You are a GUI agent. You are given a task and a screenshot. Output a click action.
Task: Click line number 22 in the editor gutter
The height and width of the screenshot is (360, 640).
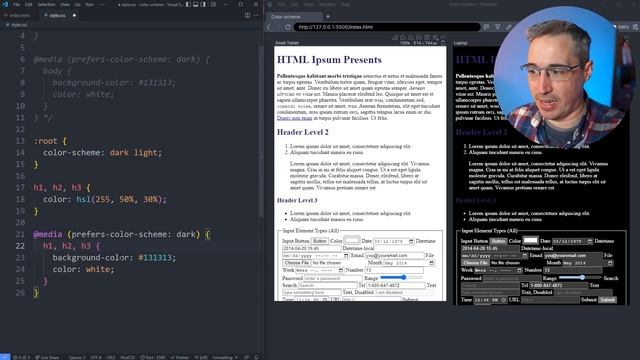tap(20, 246)
